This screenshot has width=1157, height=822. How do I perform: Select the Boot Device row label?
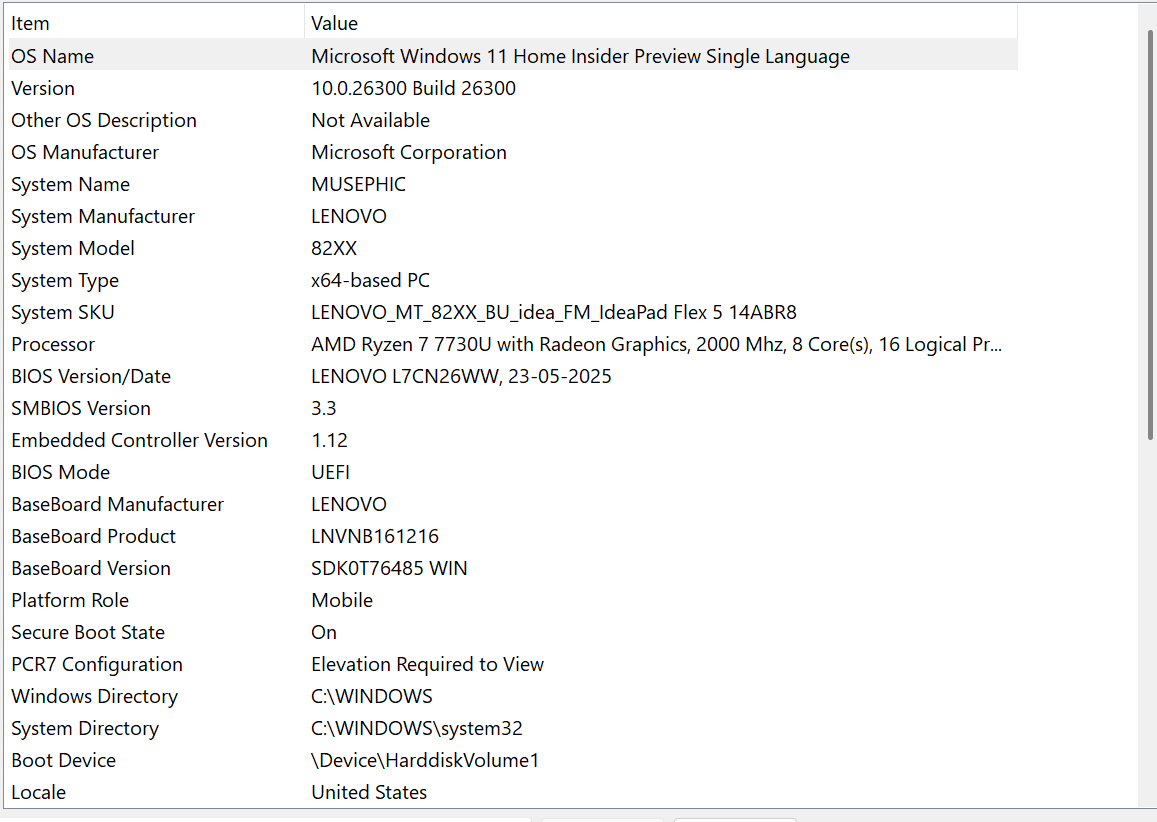click(x=63, y=761)
